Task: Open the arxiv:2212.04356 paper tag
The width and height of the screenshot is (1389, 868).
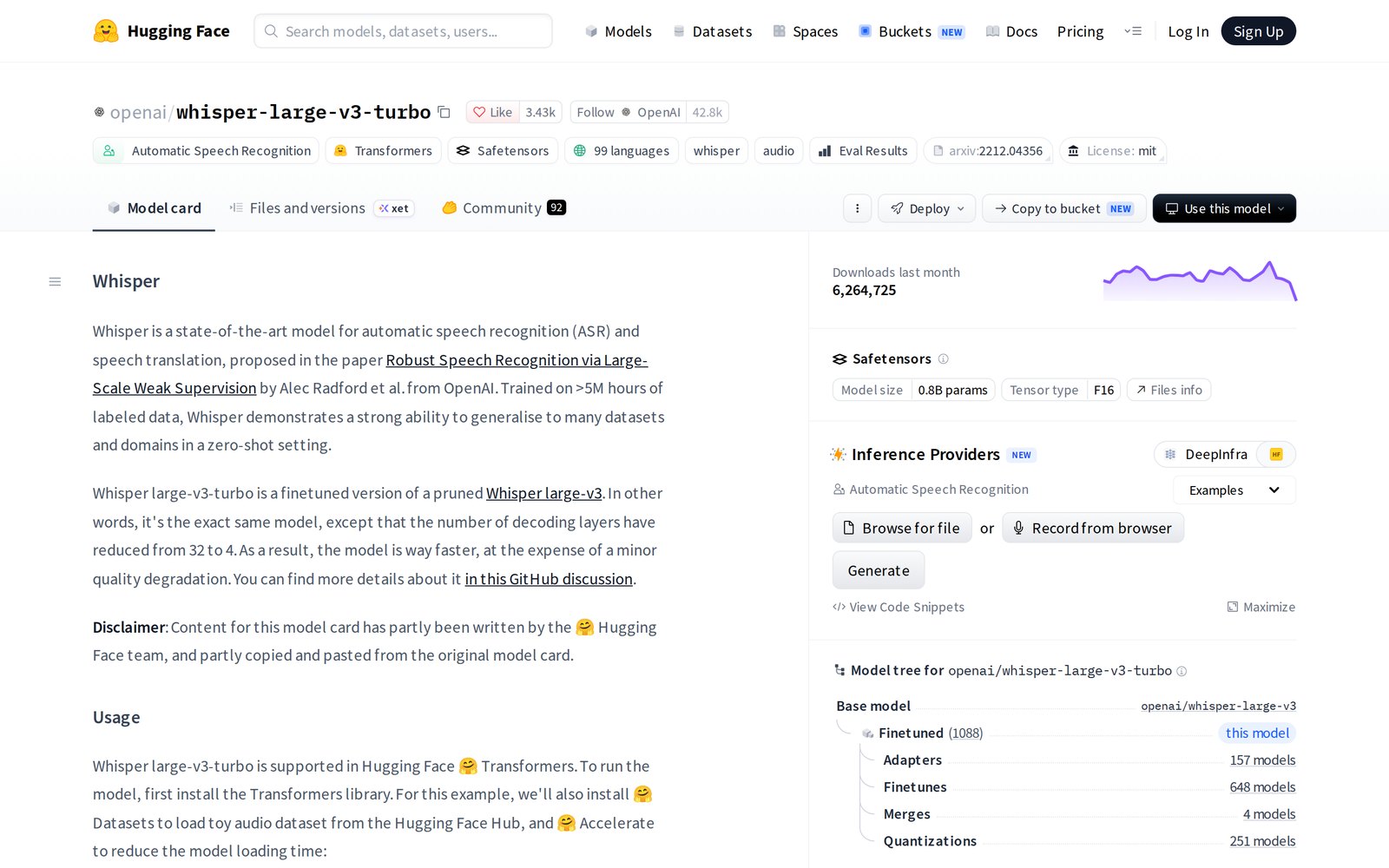Action: tap(988, 150)
